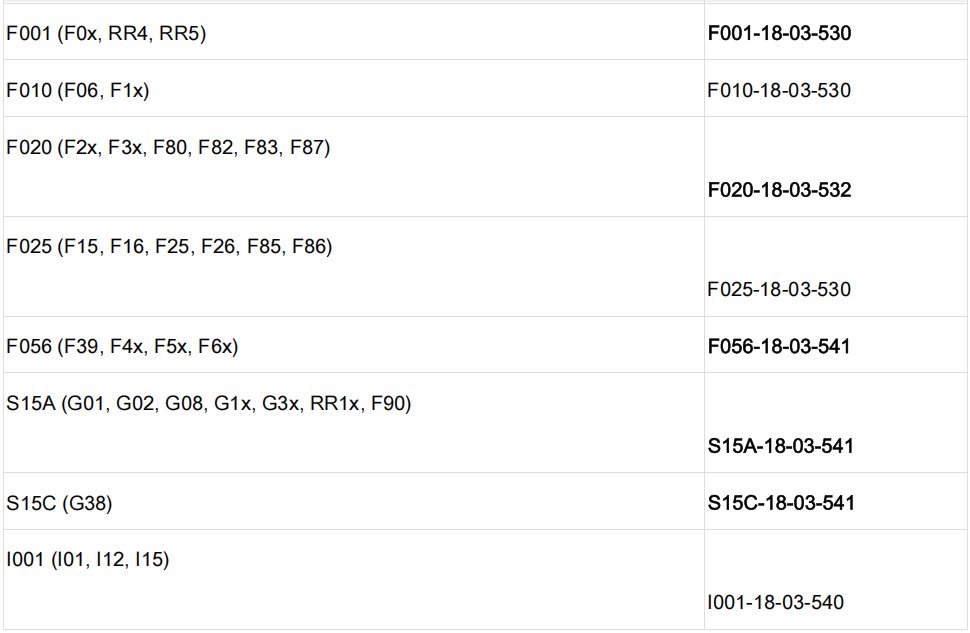Select the F010-18-03-530 version entry
The width and height of the screenshot is (970, 633).
pos(779,90)
